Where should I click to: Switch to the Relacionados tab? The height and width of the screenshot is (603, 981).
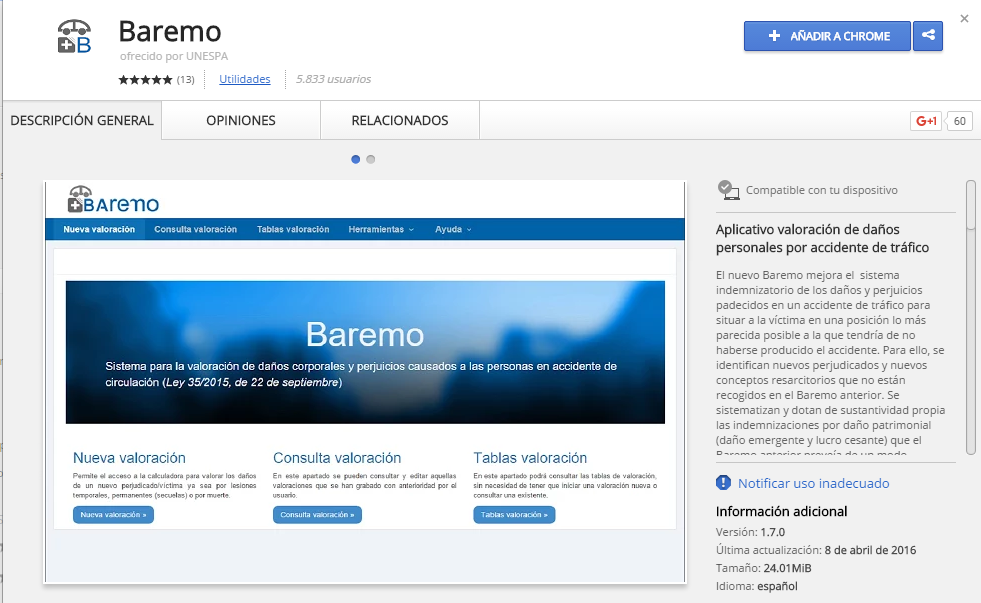[x=400, y=120]
